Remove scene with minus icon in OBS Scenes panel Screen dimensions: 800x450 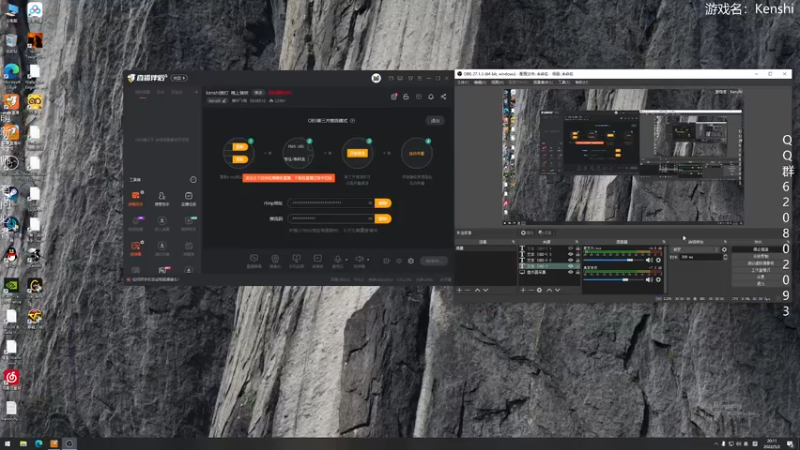click(x=468, y=290)
